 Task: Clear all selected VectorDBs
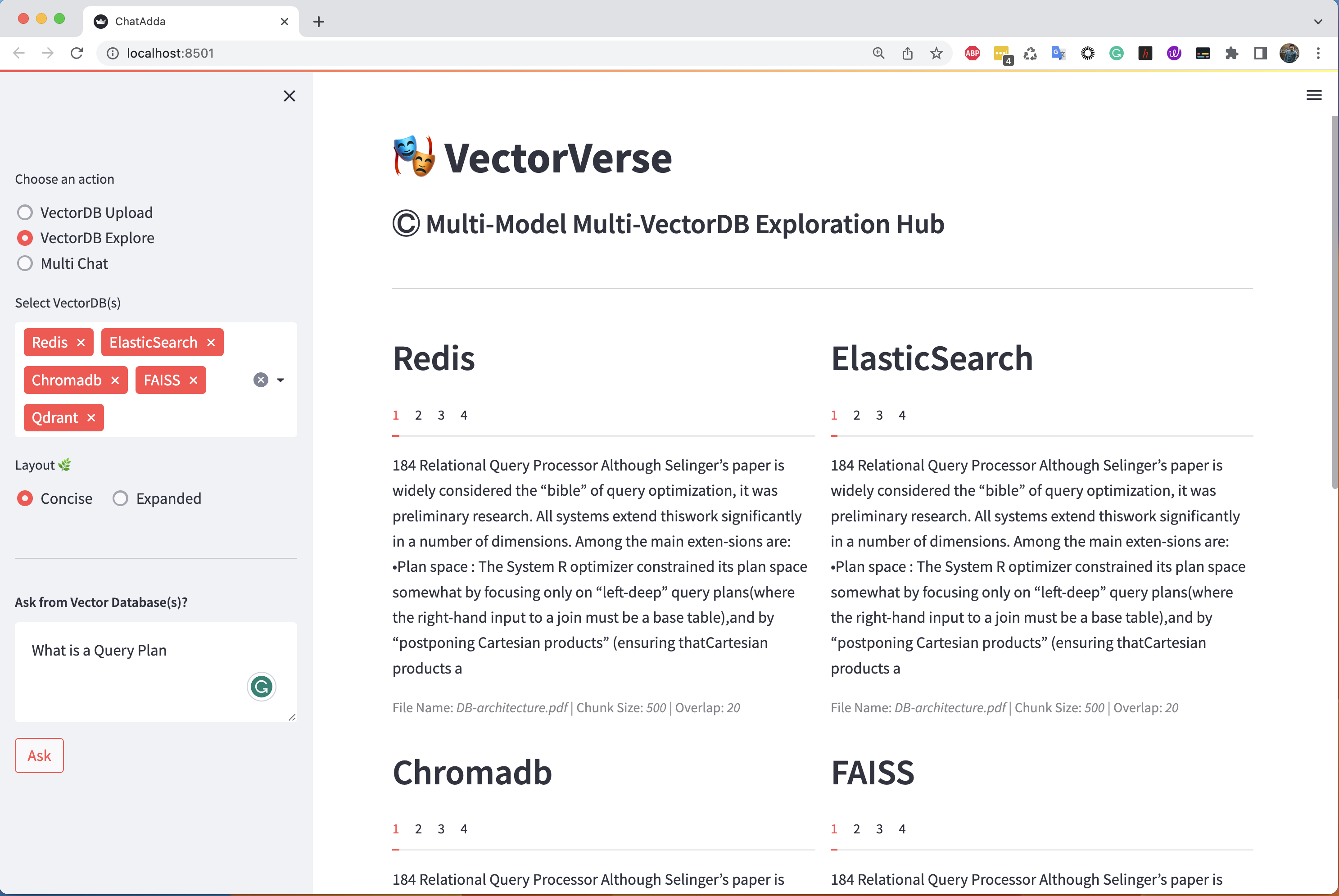click(261, 380)
